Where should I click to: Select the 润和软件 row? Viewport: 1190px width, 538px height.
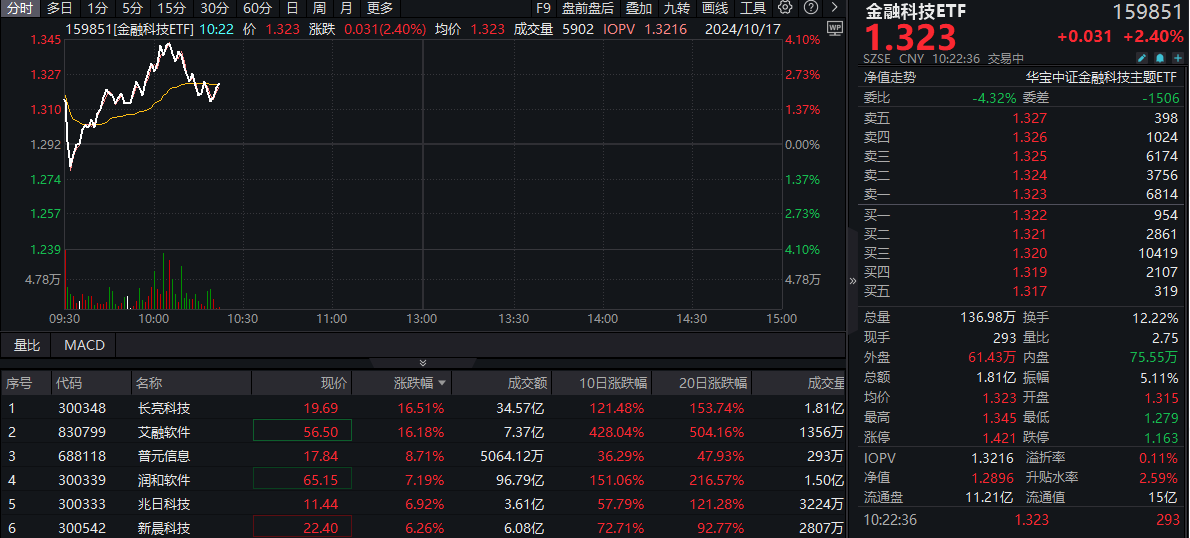[x=423, y=480]
